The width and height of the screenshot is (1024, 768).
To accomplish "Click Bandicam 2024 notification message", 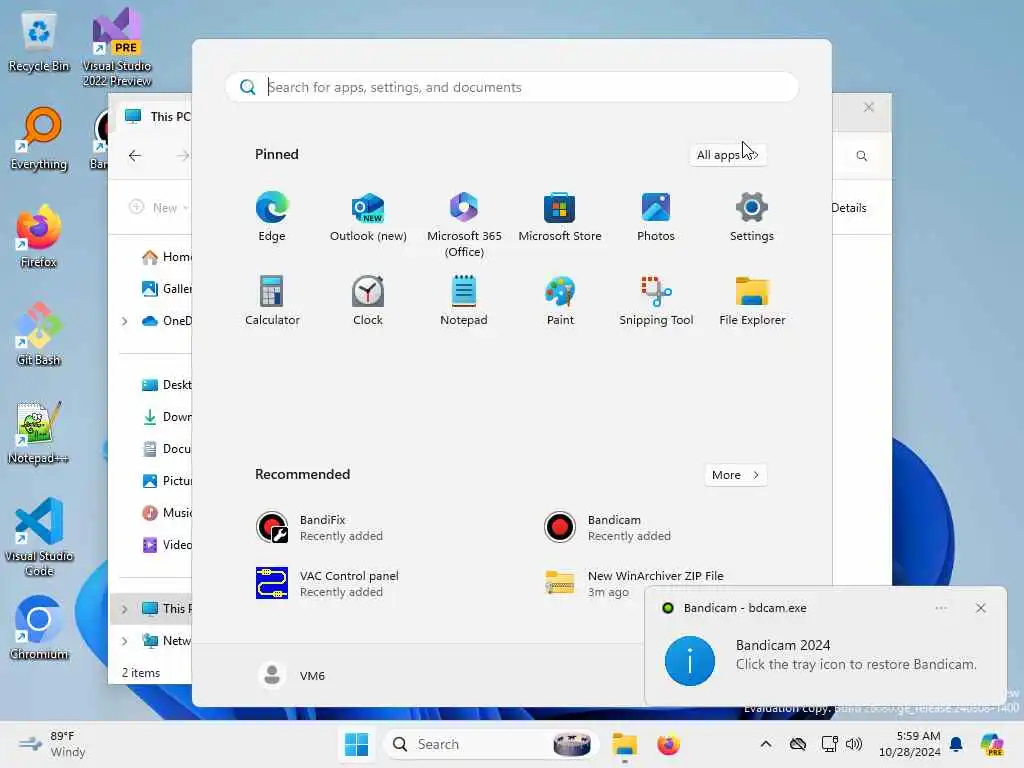I will point(825,655).
